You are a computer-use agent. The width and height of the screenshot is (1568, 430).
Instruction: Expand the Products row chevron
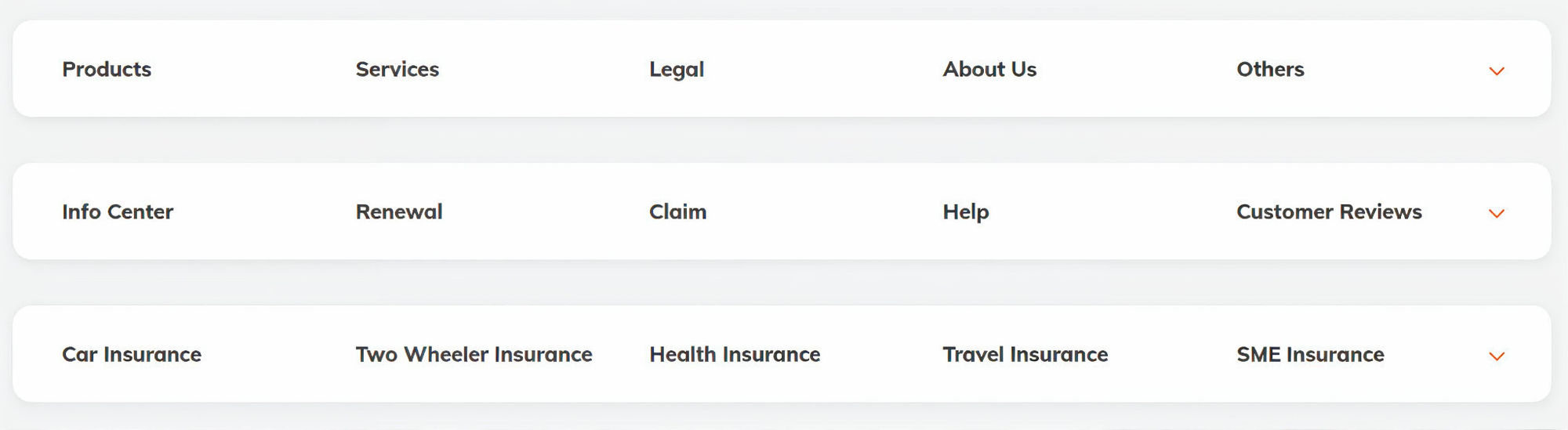point(1496,71)
